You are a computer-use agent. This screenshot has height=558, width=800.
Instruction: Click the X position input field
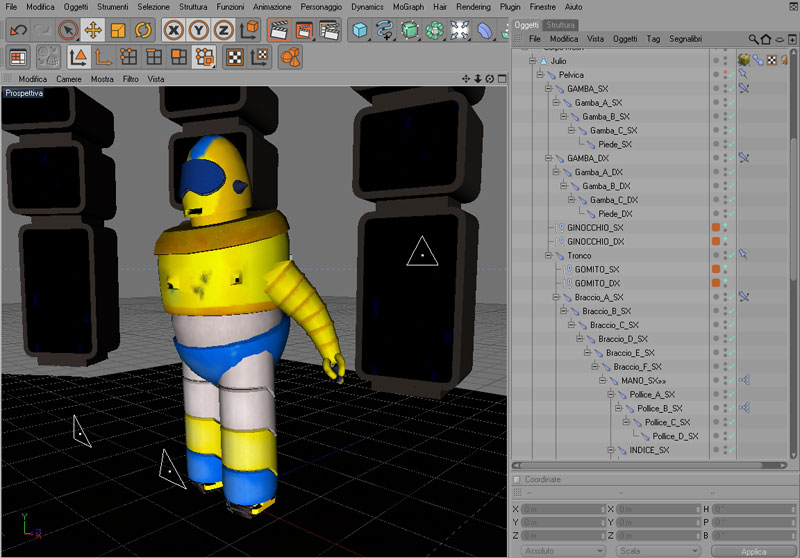point(560,509)
